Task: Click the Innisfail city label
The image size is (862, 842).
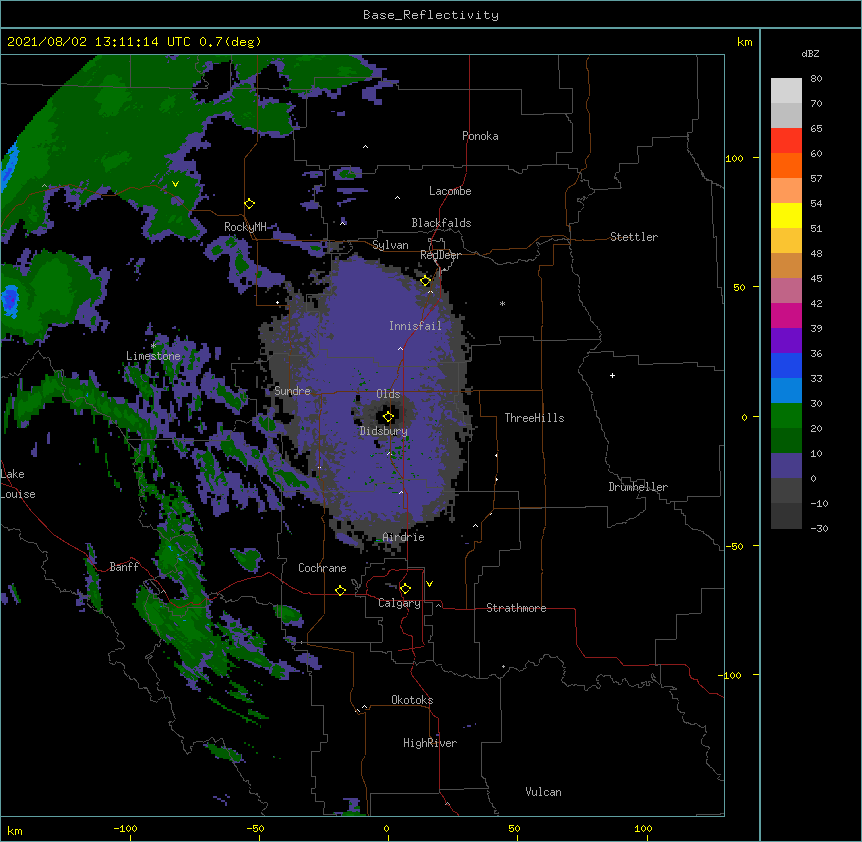Action: pos(415,326)
